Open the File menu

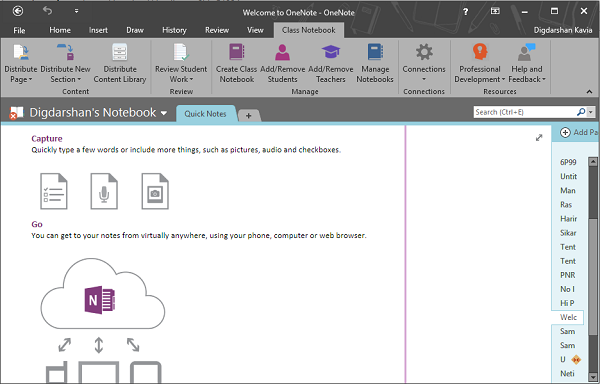point(19,30)
